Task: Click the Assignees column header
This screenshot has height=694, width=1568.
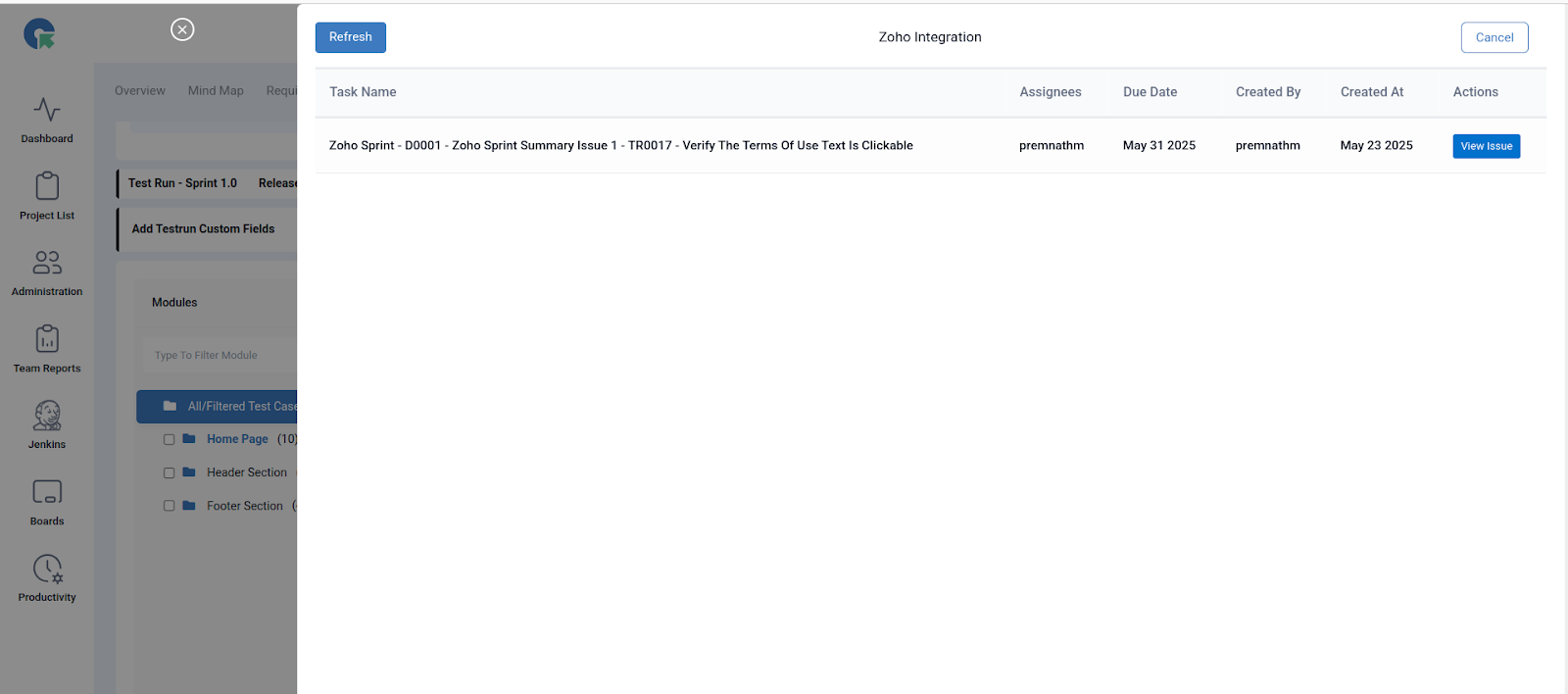Action: (1051, 92)
